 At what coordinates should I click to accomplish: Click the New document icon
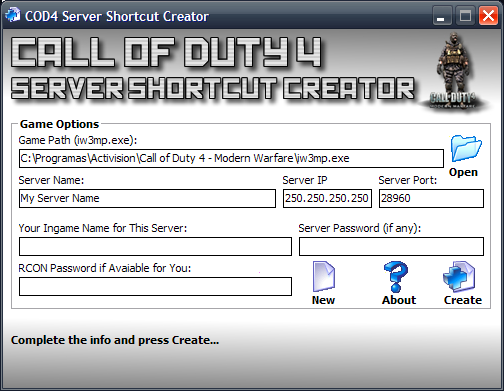pyautogui.click(x=324, y=277)
